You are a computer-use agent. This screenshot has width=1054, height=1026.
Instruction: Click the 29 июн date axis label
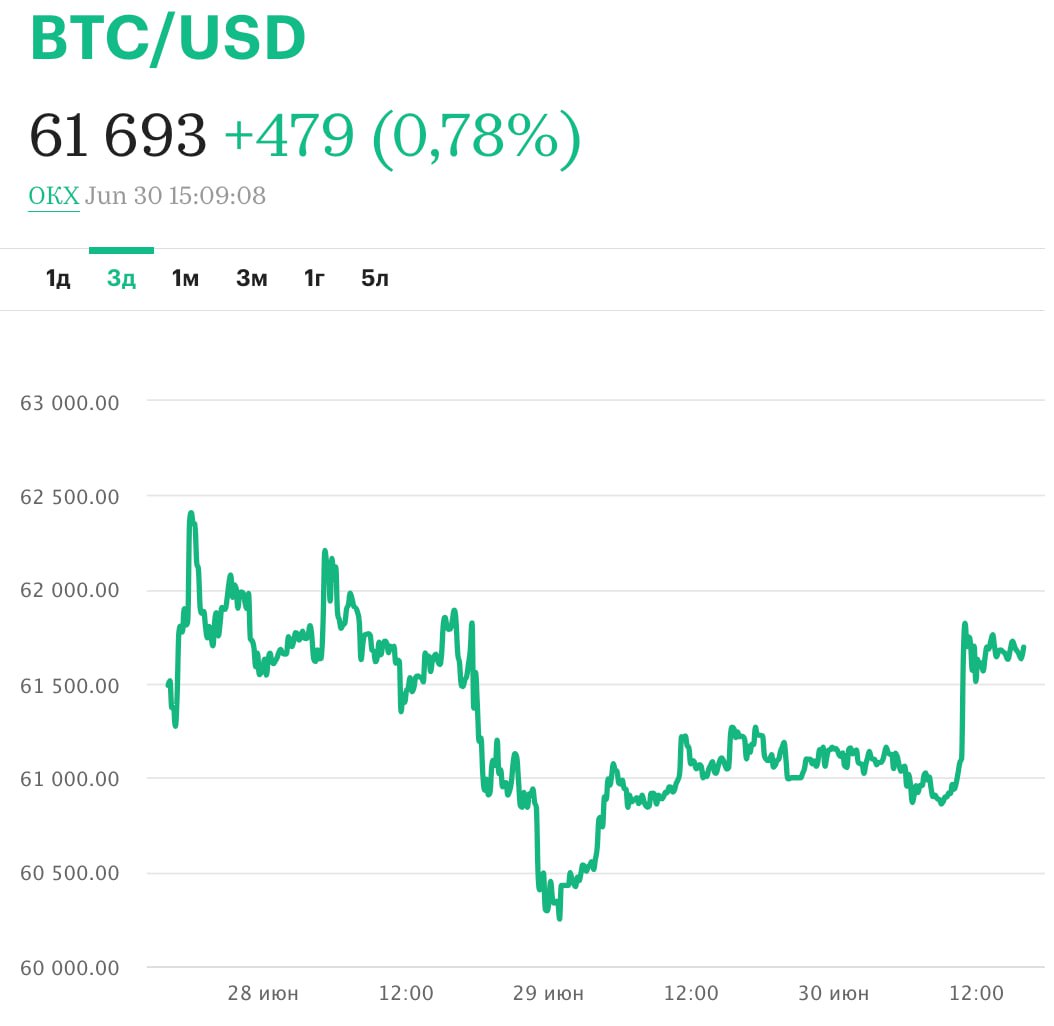(548, 994)
